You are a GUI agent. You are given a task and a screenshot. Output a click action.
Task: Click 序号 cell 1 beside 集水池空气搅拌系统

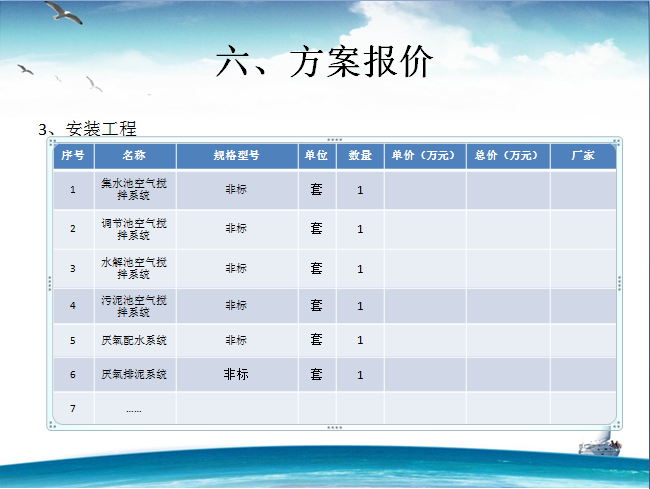coord(73,190)
